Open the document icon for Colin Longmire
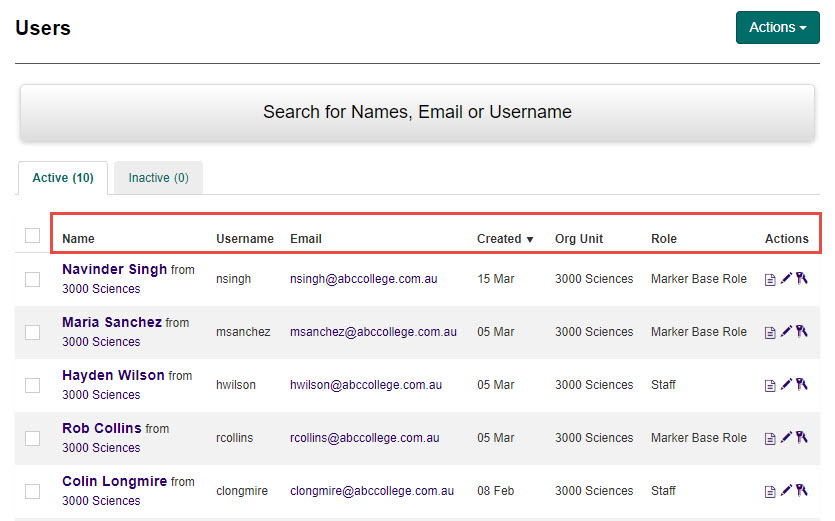 (x=770, y=492)
